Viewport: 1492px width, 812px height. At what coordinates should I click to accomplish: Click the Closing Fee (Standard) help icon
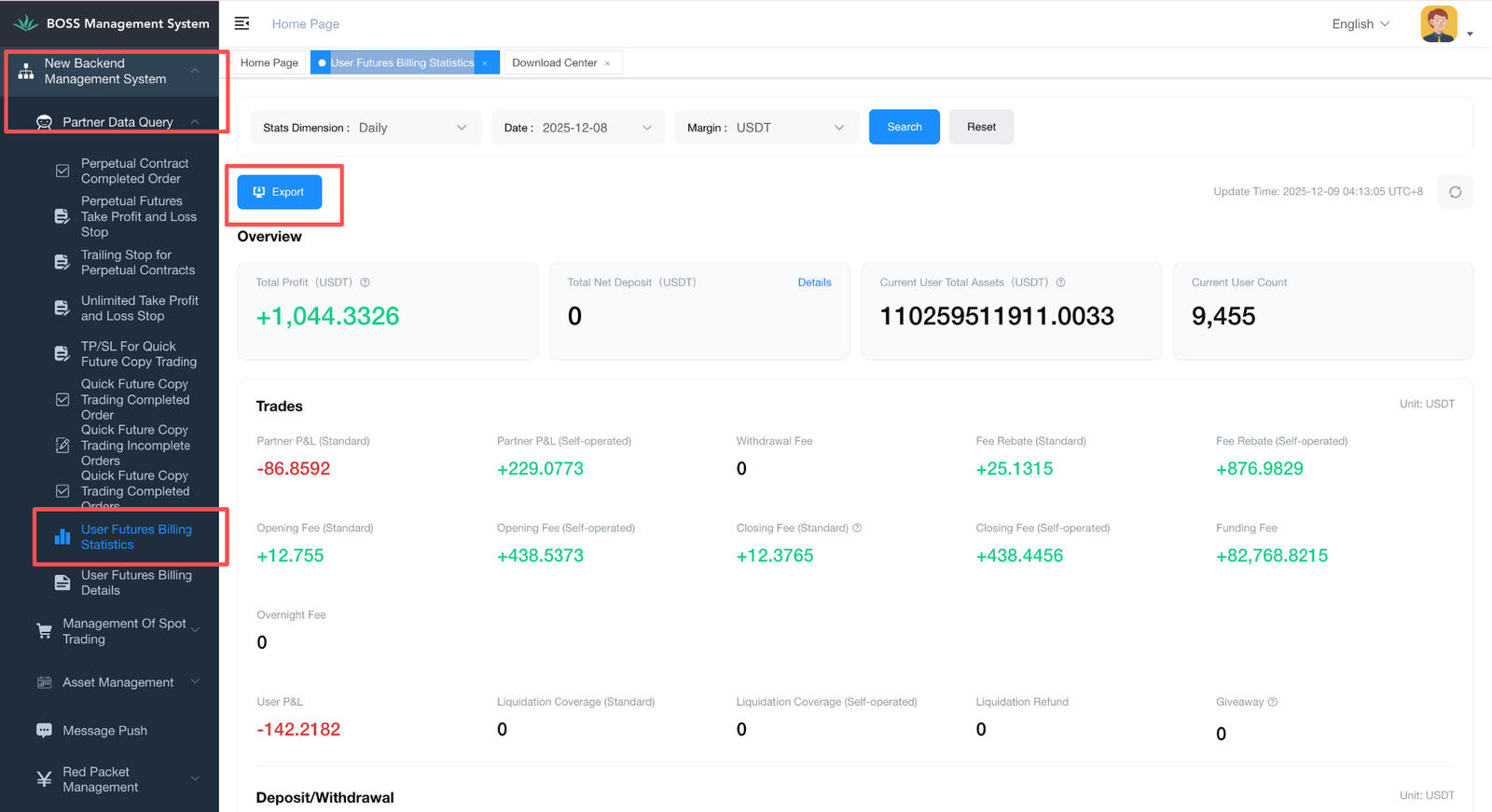tap(857, 528)
